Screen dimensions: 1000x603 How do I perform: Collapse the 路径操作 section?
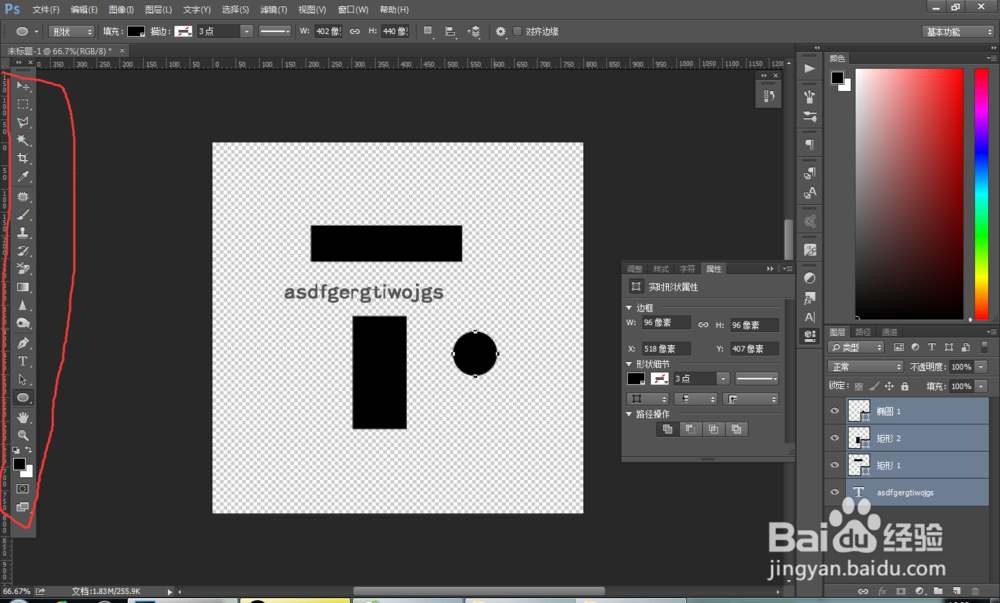point(629,414)
